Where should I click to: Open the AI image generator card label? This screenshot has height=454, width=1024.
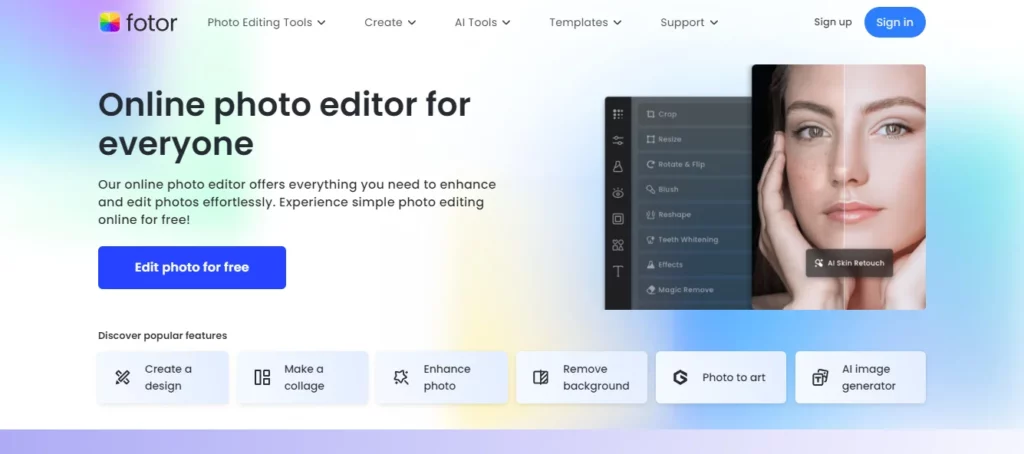pyautogui.click(x=869, y=378)
